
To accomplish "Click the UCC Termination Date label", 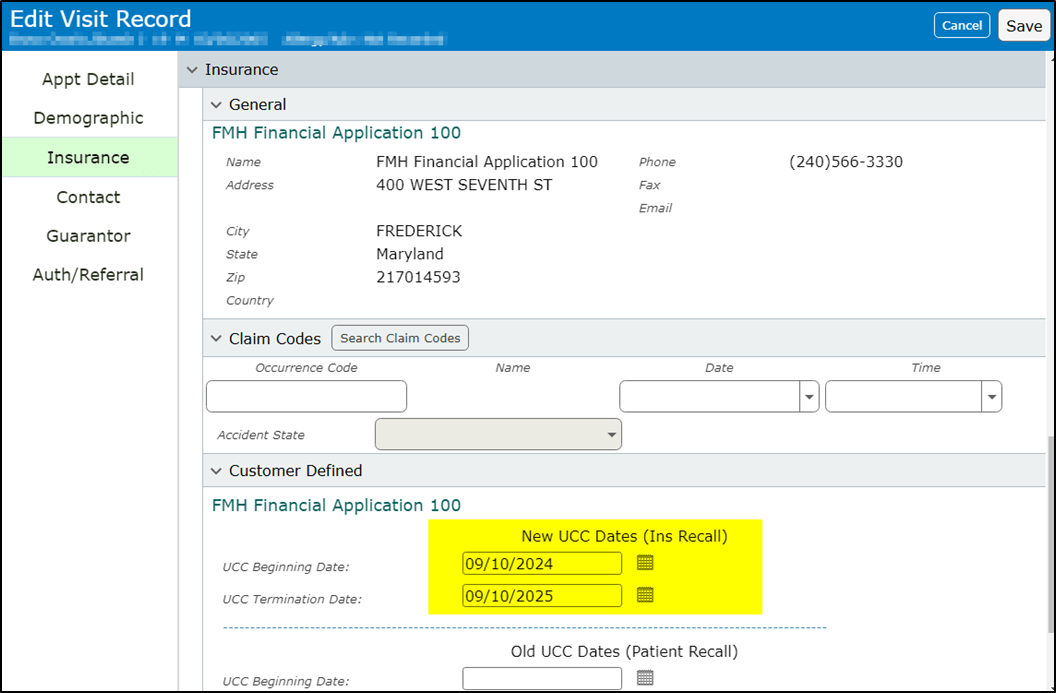I will point(292,599).
